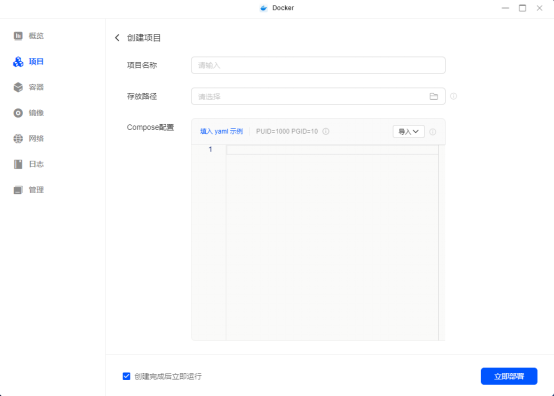Click the 立即部署 deploy button
The width and height of the screenshot is (554, 396).
point(509,376)
